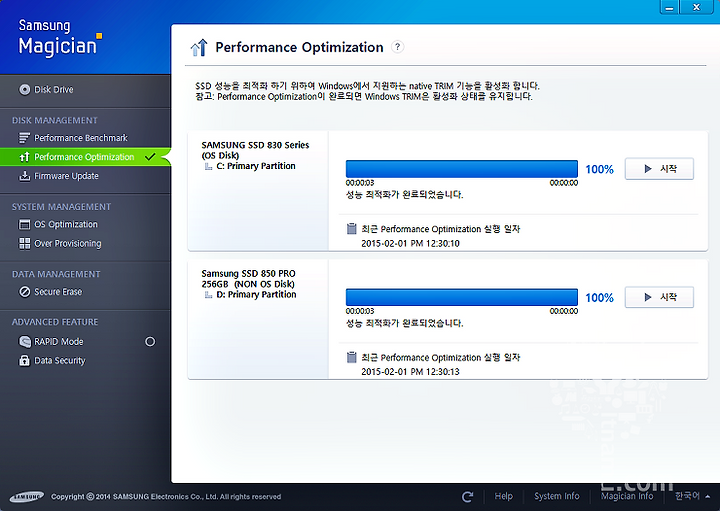Start optimization for SSD 850 PRO
The image size is (720, 511).
click(659, 297)
